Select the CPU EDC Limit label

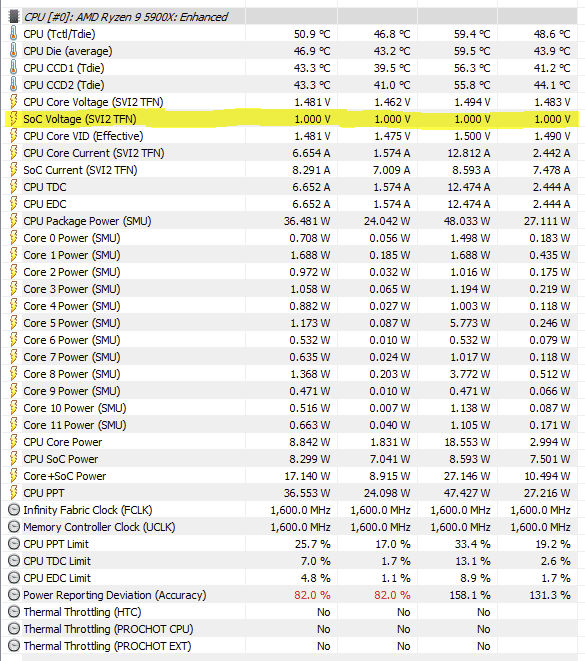[57, 578]
